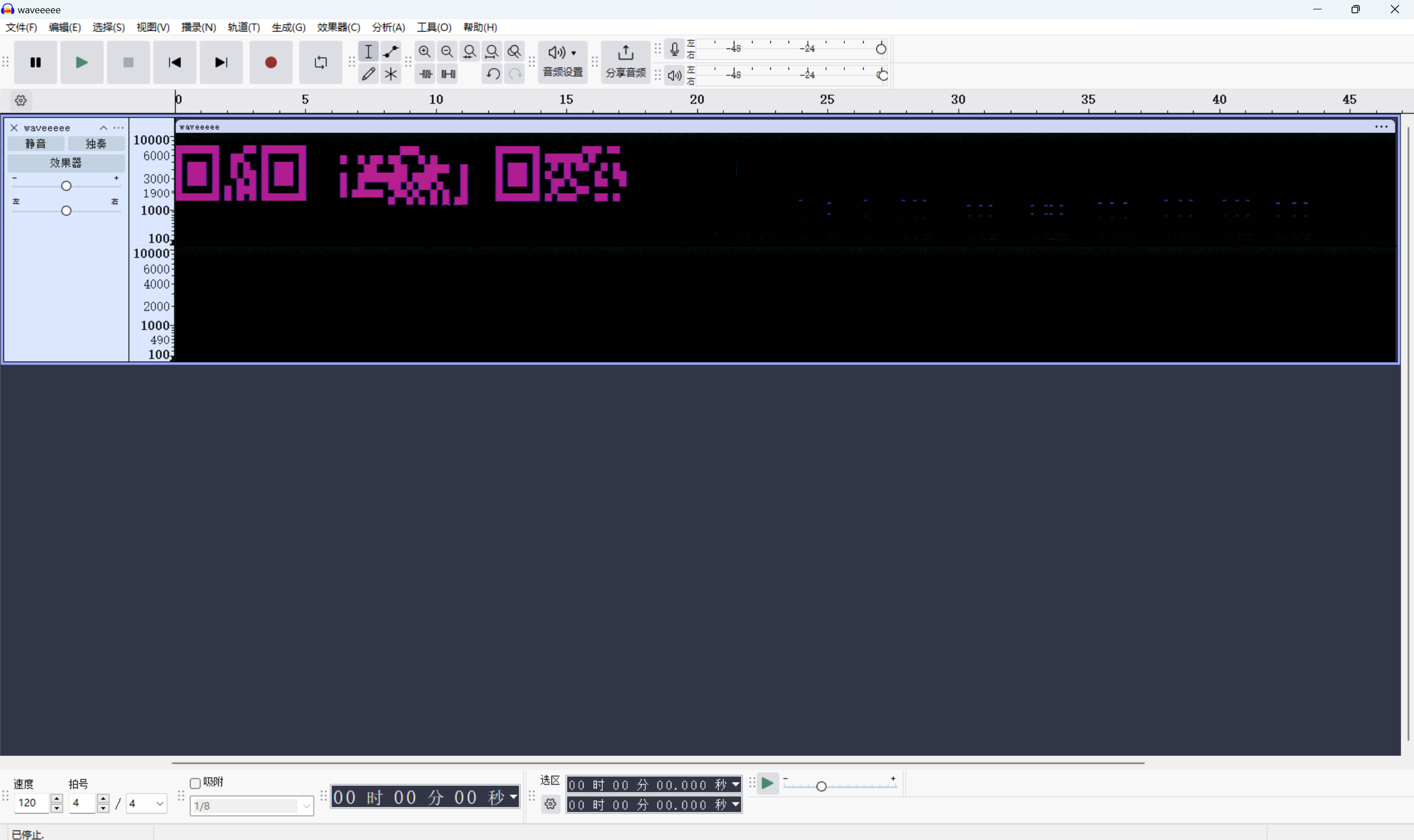Start recording with the red Record button
The image size is (1414, 840).
(271, 62)
